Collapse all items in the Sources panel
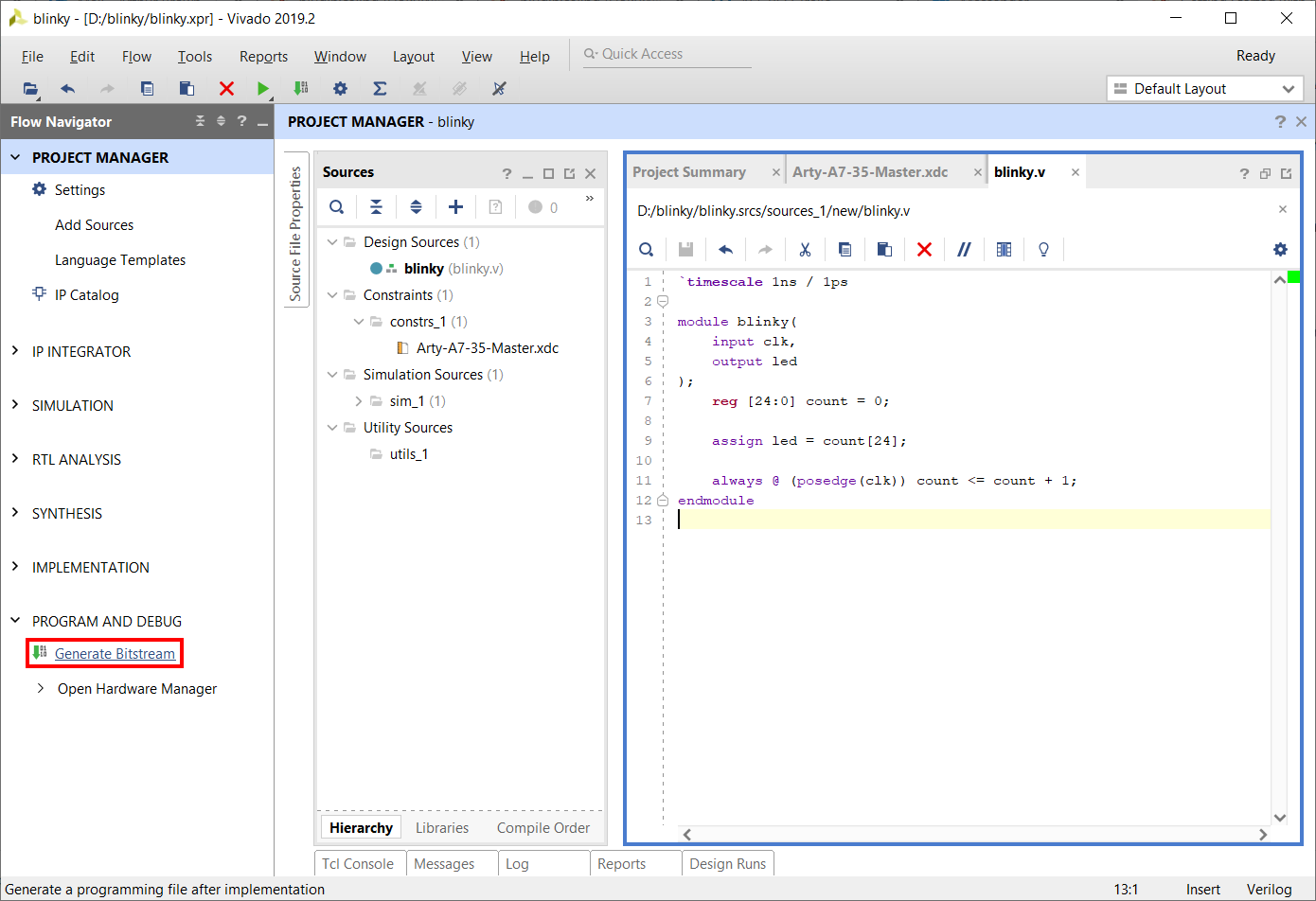 pyautogui.click(x=376, y=207)
